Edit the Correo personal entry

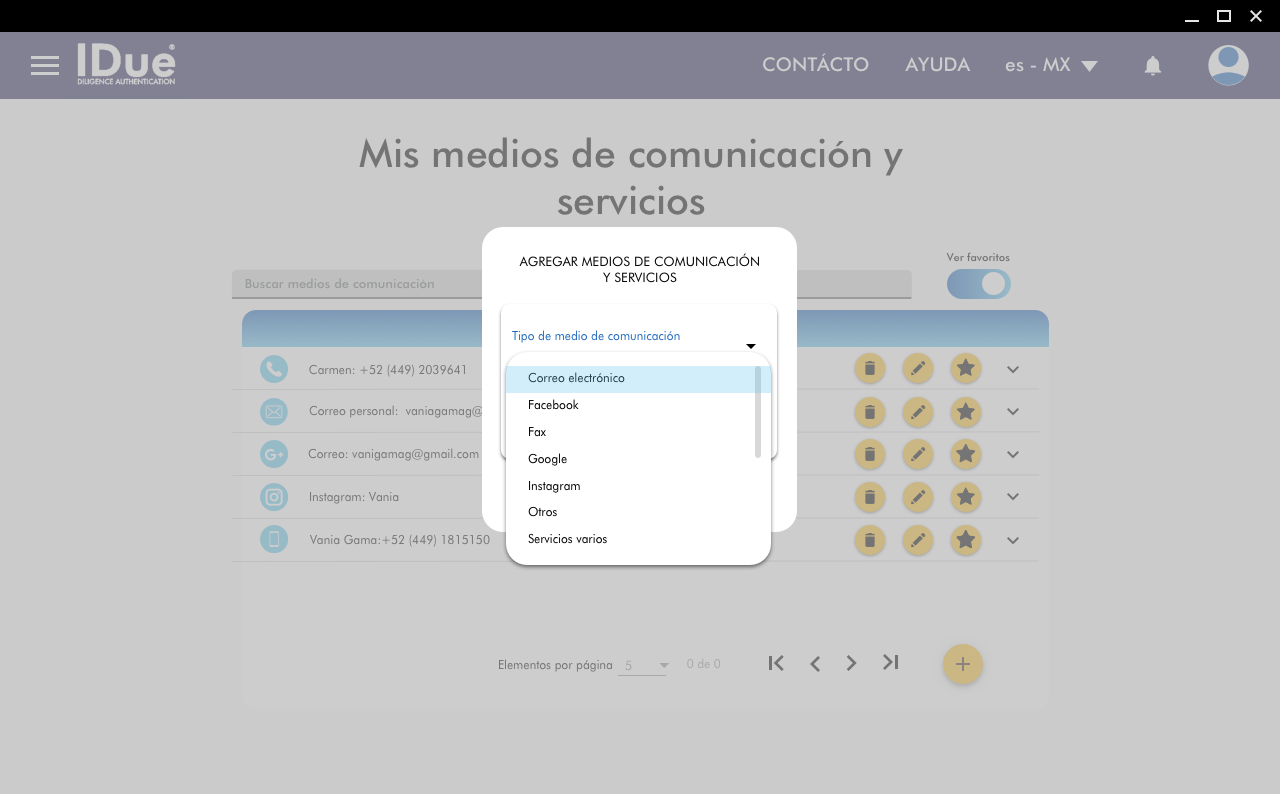tap(917, 411)
